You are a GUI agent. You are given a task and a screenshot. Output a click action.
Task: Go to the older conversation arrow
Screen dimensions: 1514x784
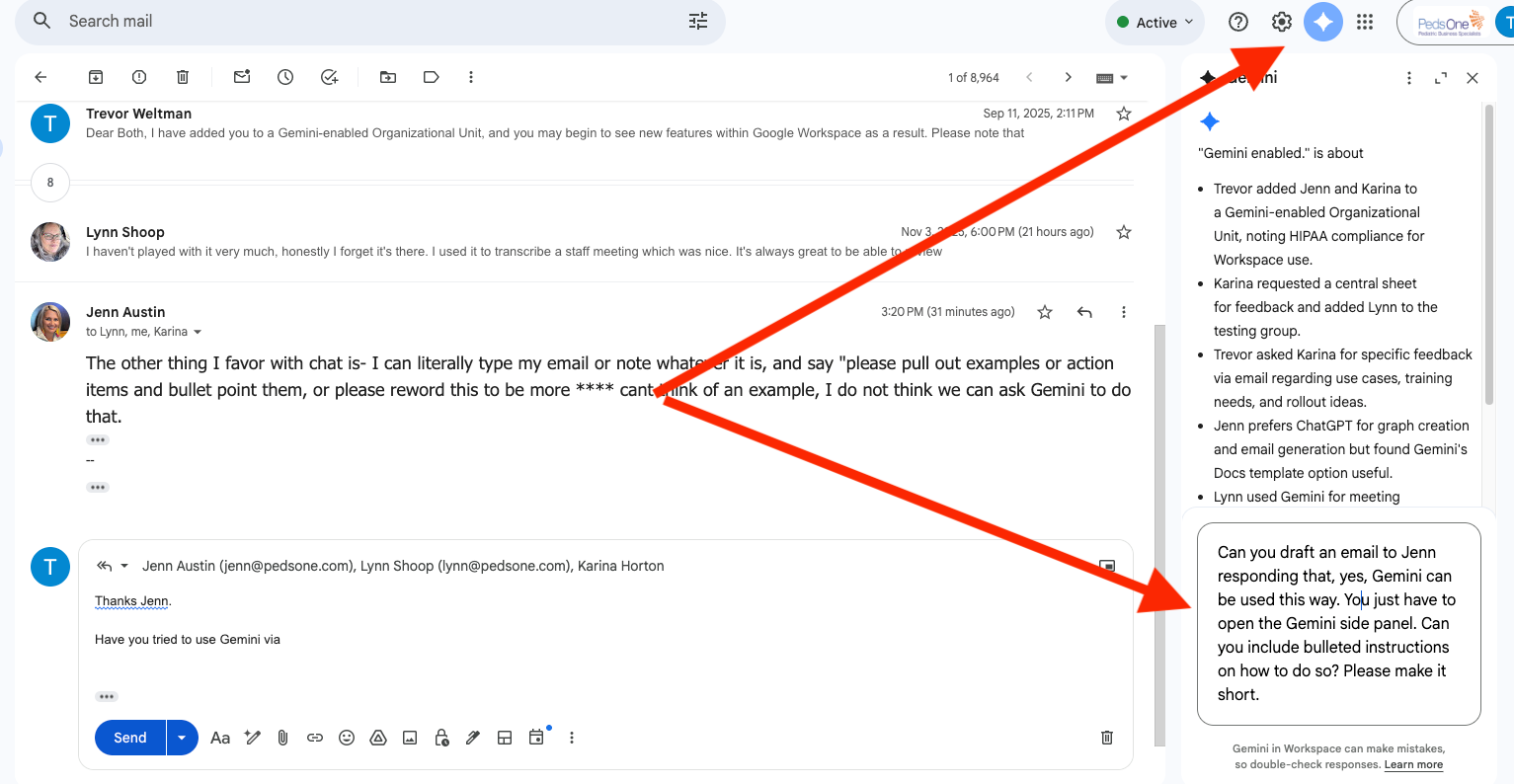pyautogui.click(x=1068, y=77)
